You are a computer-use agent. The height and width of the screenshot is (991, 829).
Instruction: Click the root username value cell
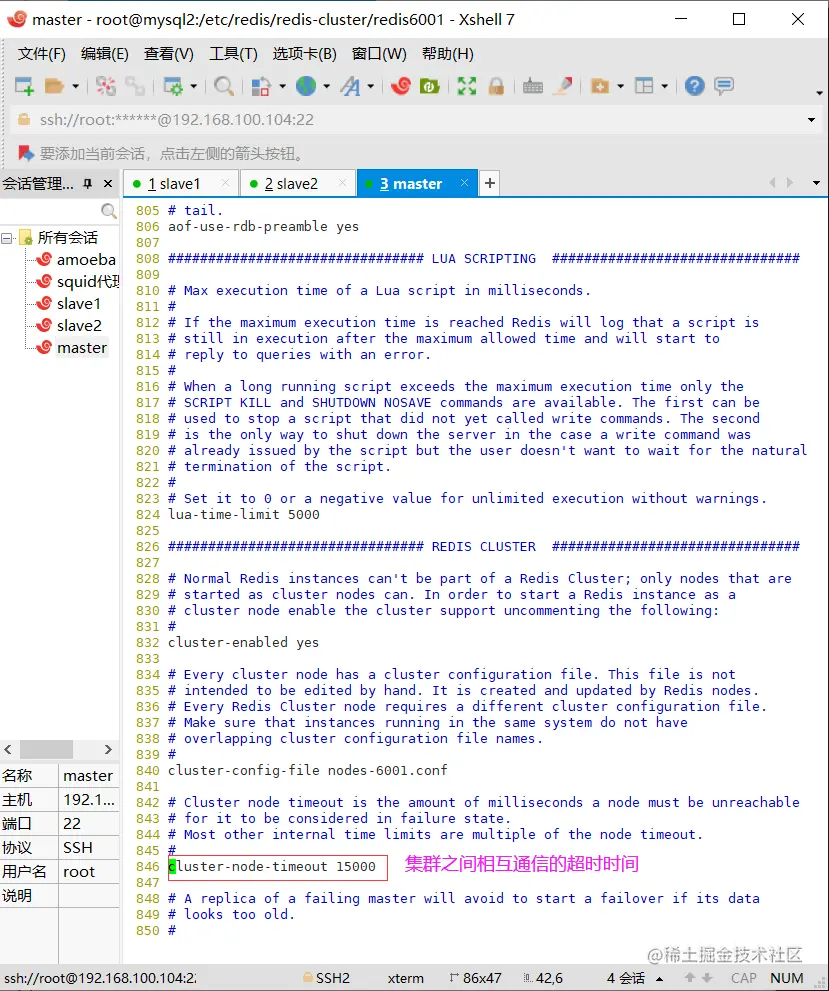[x=88, y=872]
